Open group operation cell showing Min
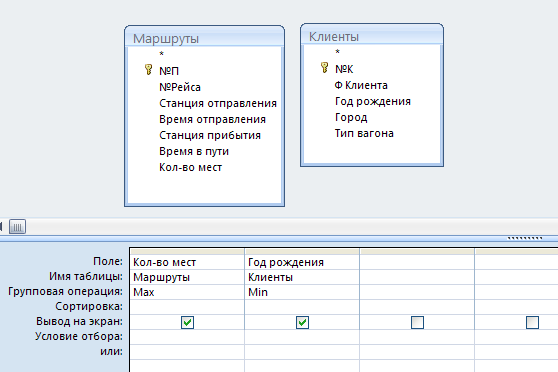This screenshot has width=558, height=372. pyautogui.click(x=302, y=292)
